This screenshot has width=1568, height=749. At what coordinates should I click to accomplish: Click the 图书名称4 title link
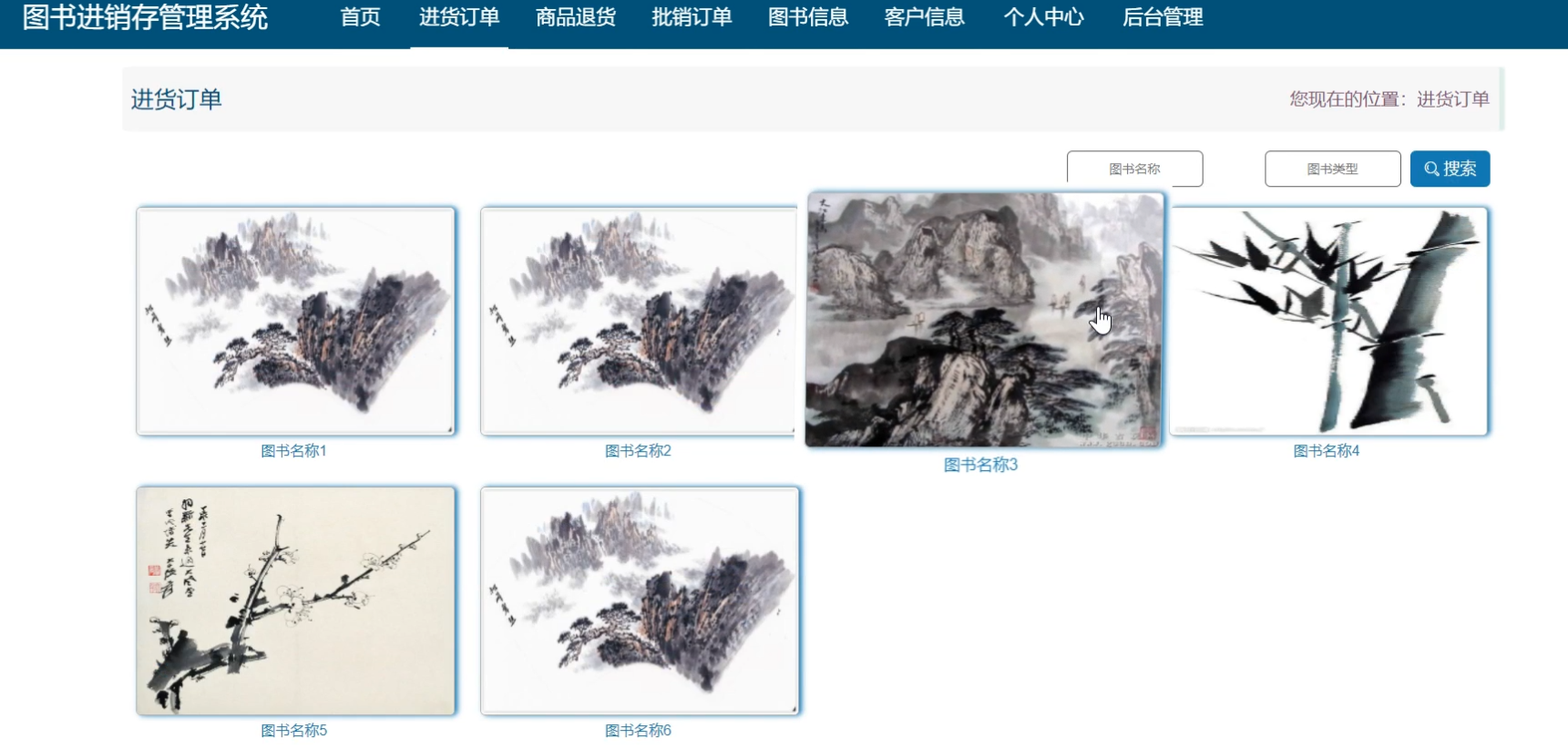click(1327, 451)
